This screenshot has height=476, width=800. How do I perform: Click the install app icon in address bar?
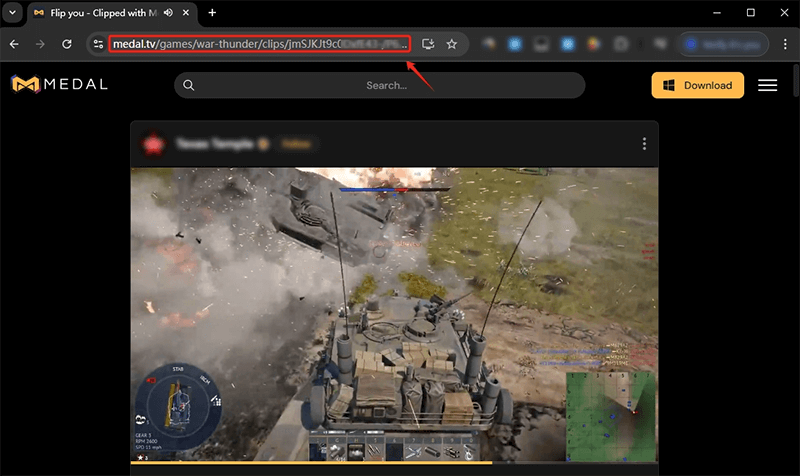428,44
